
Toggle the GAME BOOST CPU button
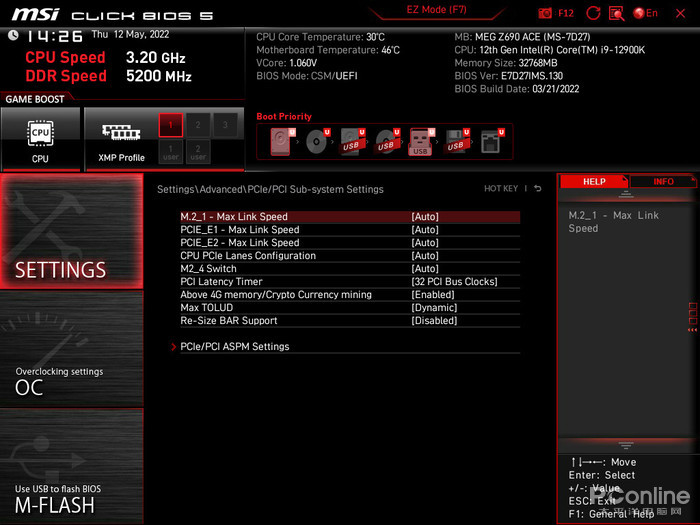click(x=41, y=139)
